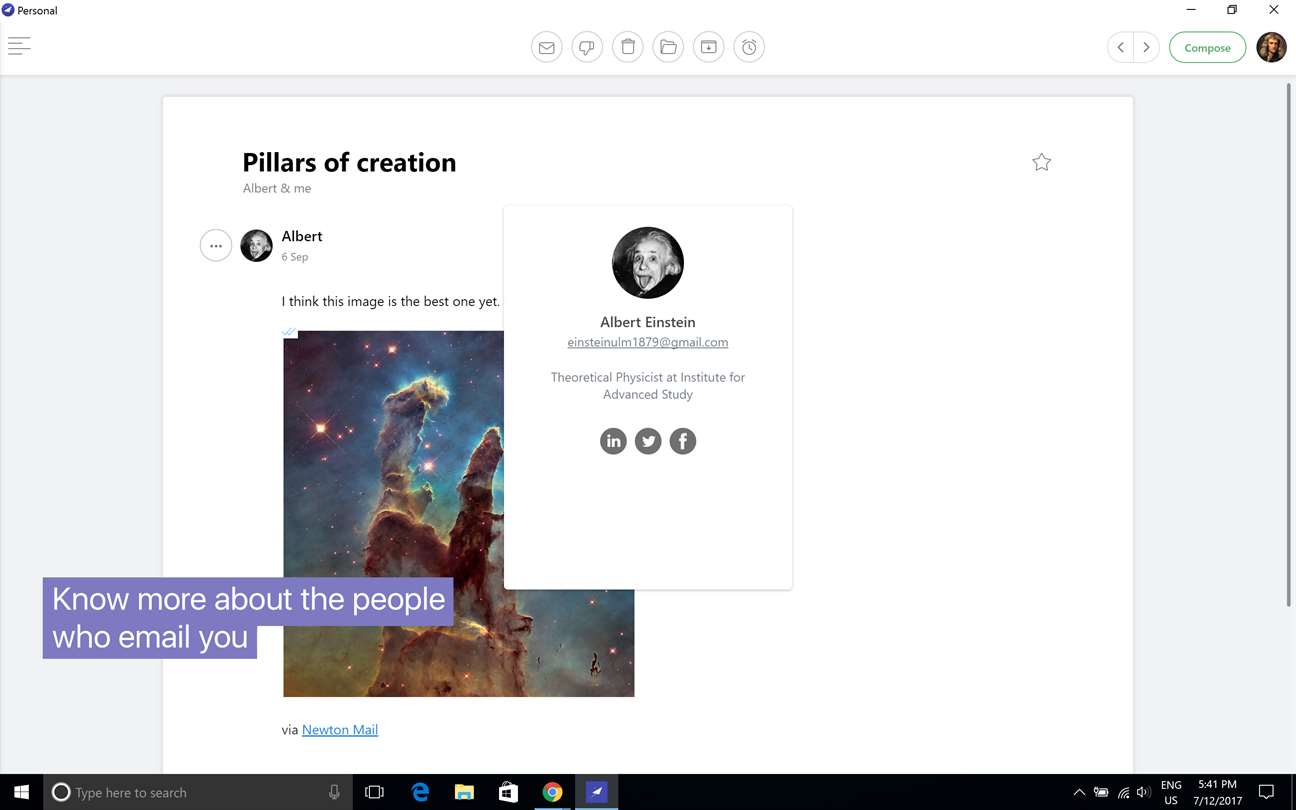
Task: Go to next email with right arrow
Action: pos(1146,47)
